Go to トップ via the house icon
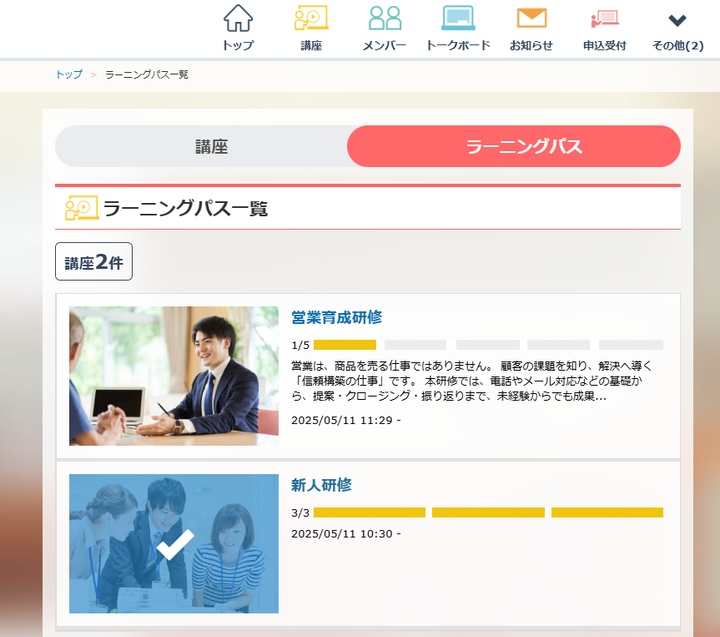This screenshot has width=720, height=637. [x=238, y=18]
